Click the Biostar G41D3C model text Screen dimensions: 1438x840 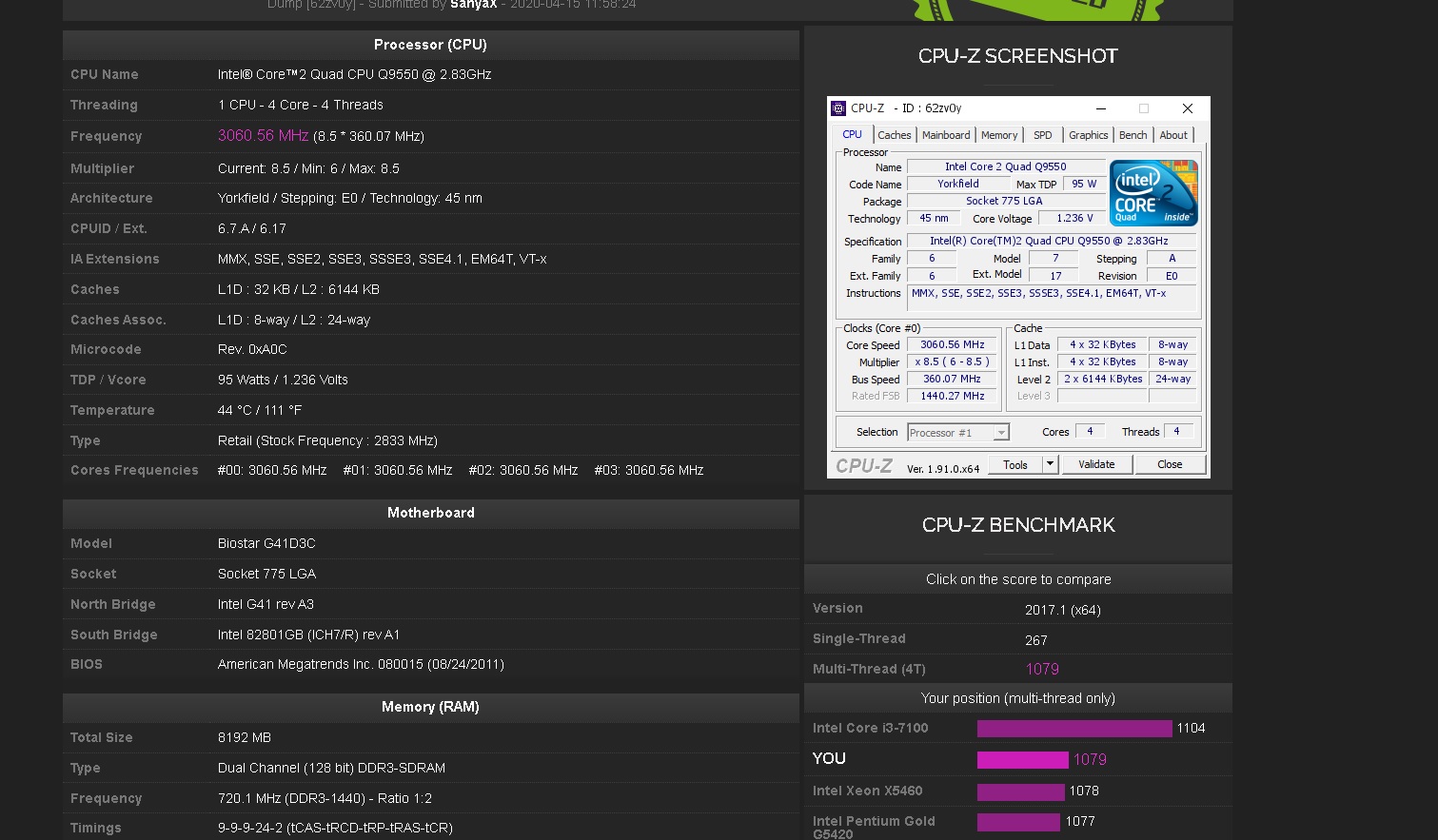pyautogui.click(x=266, y=544)
